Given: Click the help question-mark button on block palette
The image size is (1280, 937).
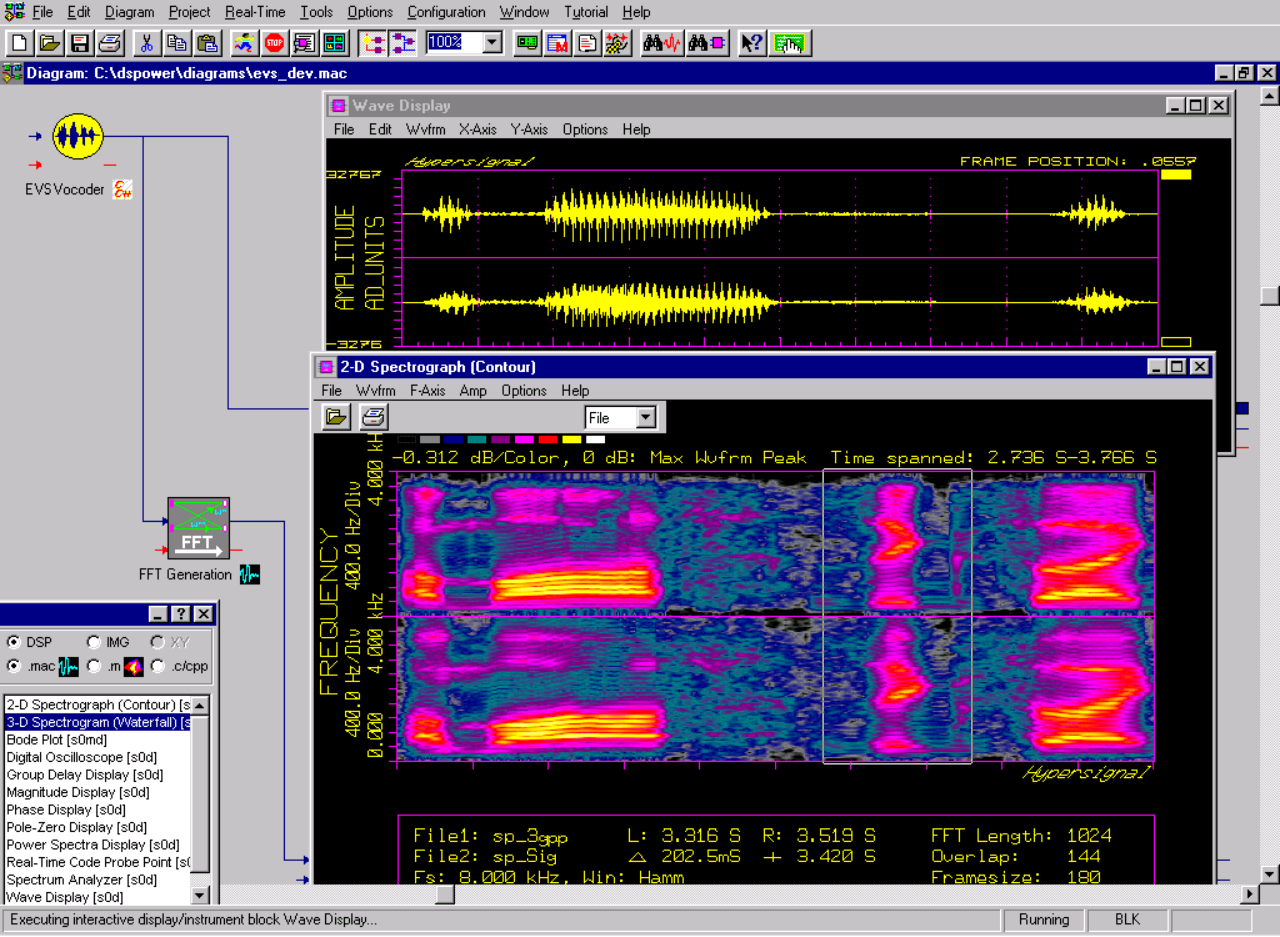Looking at the screenshot, I should tap(180, 614).
